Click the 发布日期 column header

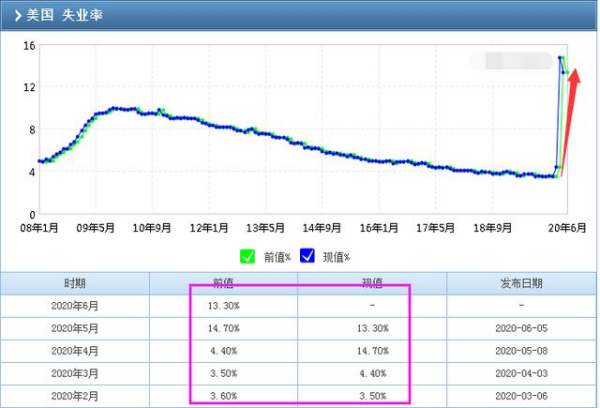click(521, 283)
